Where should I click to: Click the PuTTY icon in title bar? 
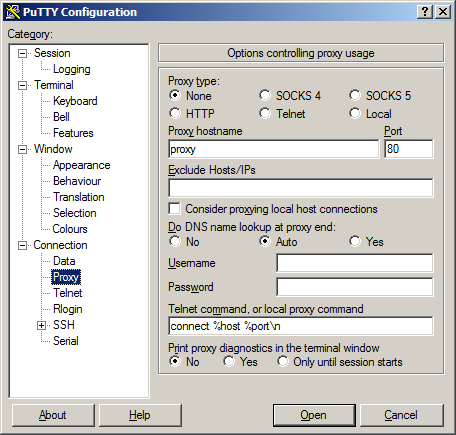tap(13, 12)
